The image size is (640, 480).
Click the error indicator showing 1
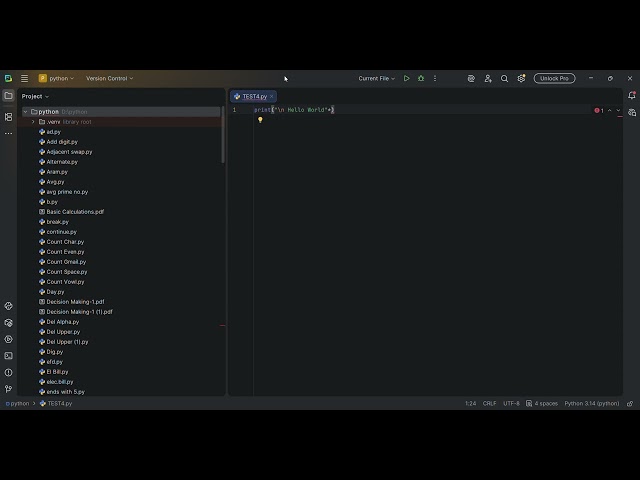click(x=599, y=111)
